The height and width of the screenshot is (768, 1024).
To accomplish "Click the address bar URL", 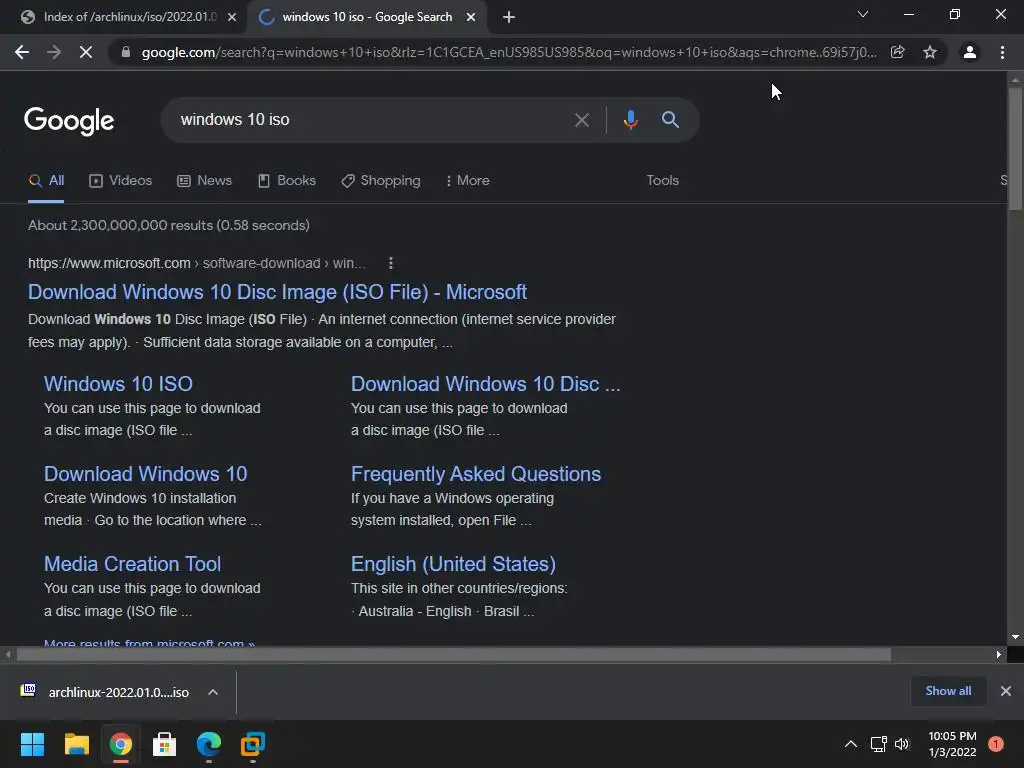I will pos(509,52).
